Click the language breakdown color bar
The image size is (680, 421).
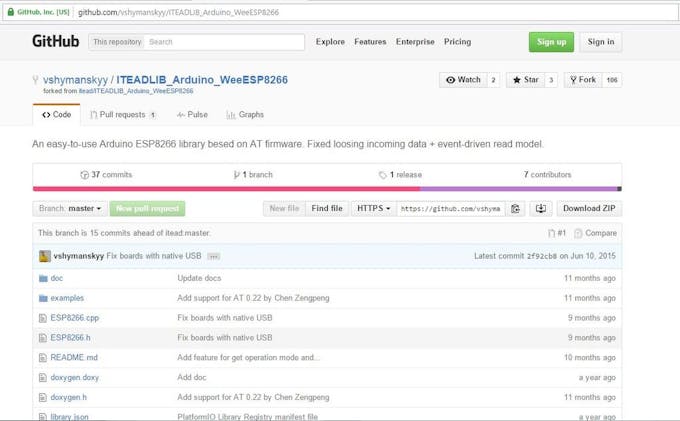(327, 189)
